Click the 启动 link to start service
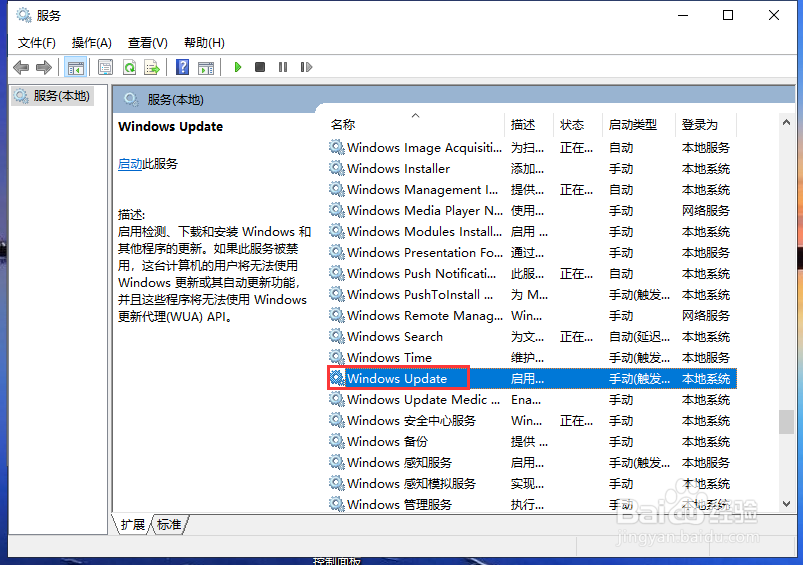Screen dimensions: 803x565 (x=130, y=164)
